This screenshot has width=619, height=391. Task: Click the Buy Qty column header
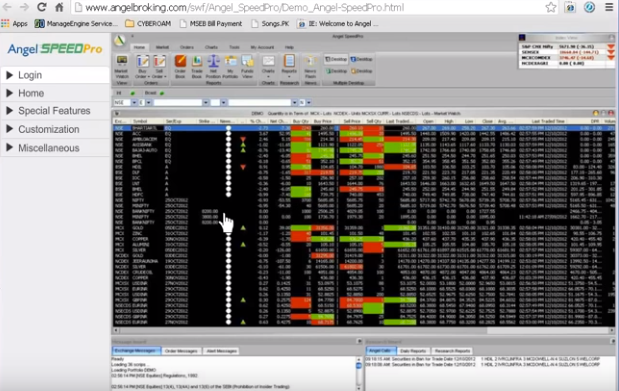point(301,121)
